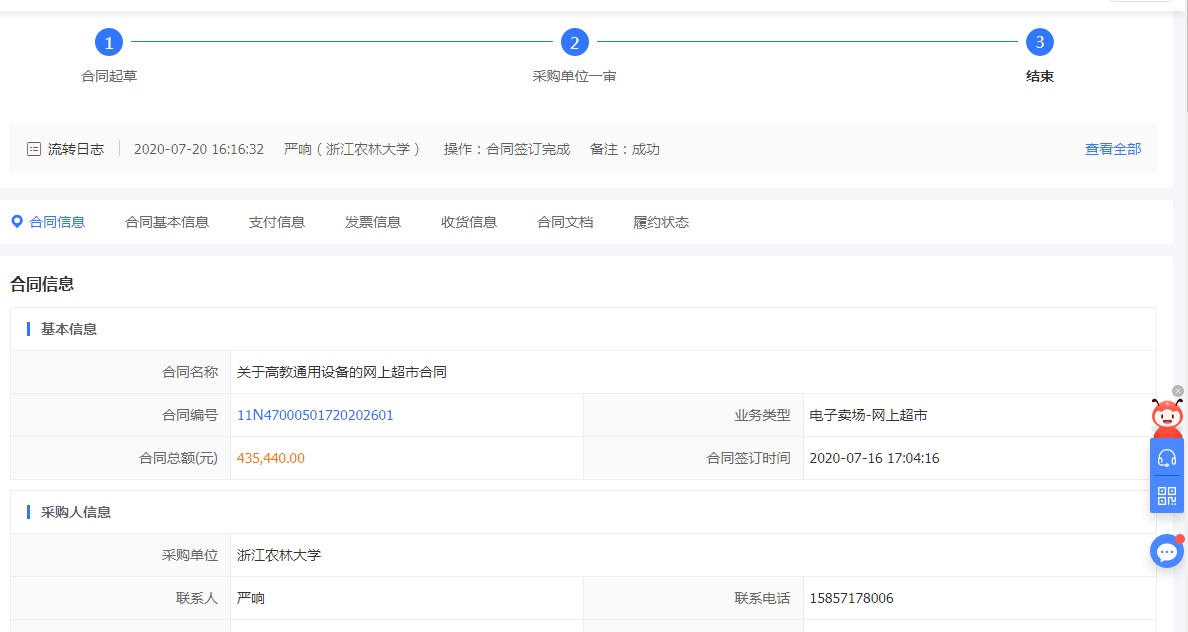
Task: Open contract number 11N47000501720202601 link
Action: coord(315,415)
